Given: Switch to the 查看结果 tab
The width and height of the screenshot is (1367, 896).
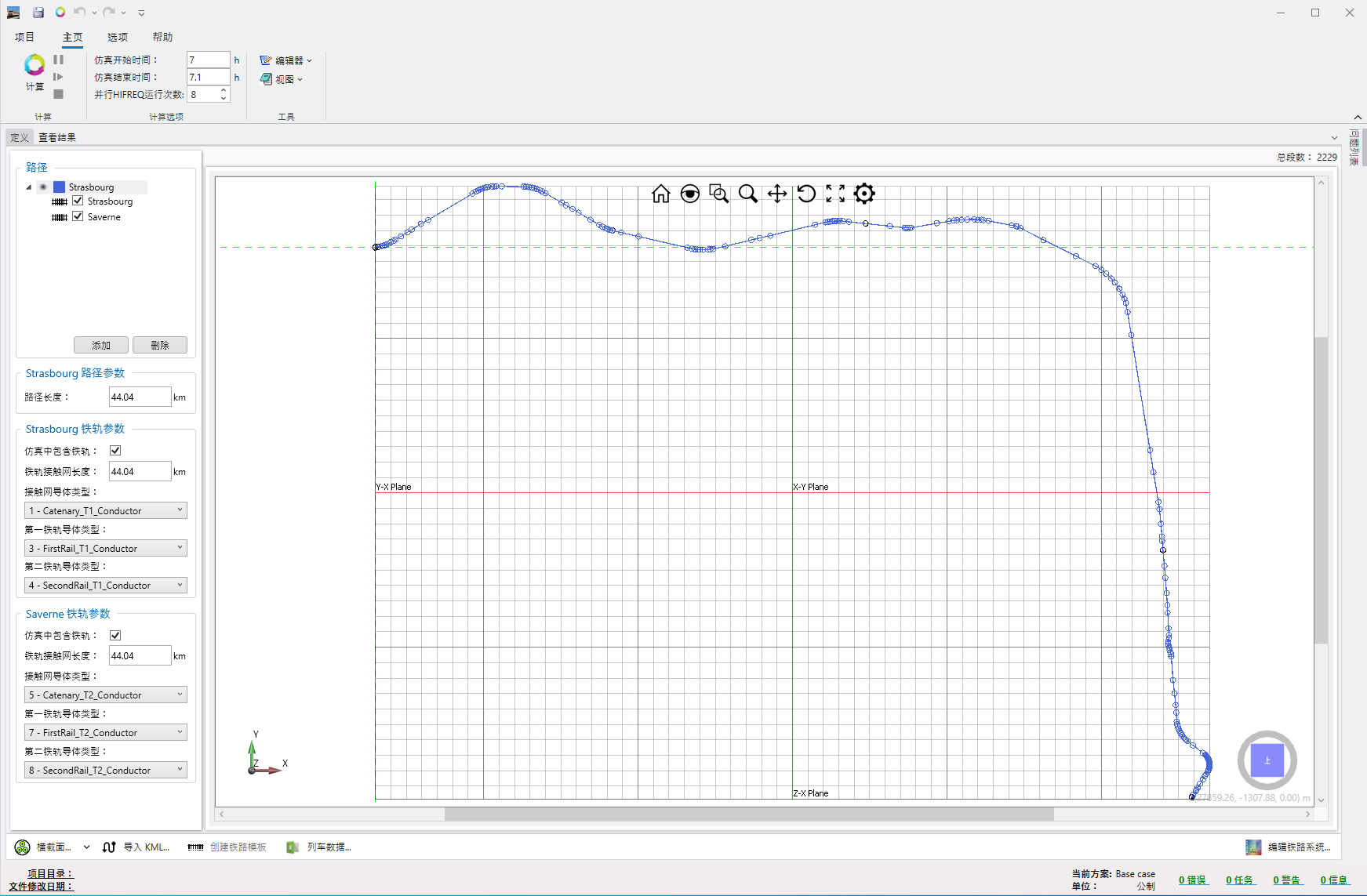Looking at the screenshot, I should pos(57,137).
